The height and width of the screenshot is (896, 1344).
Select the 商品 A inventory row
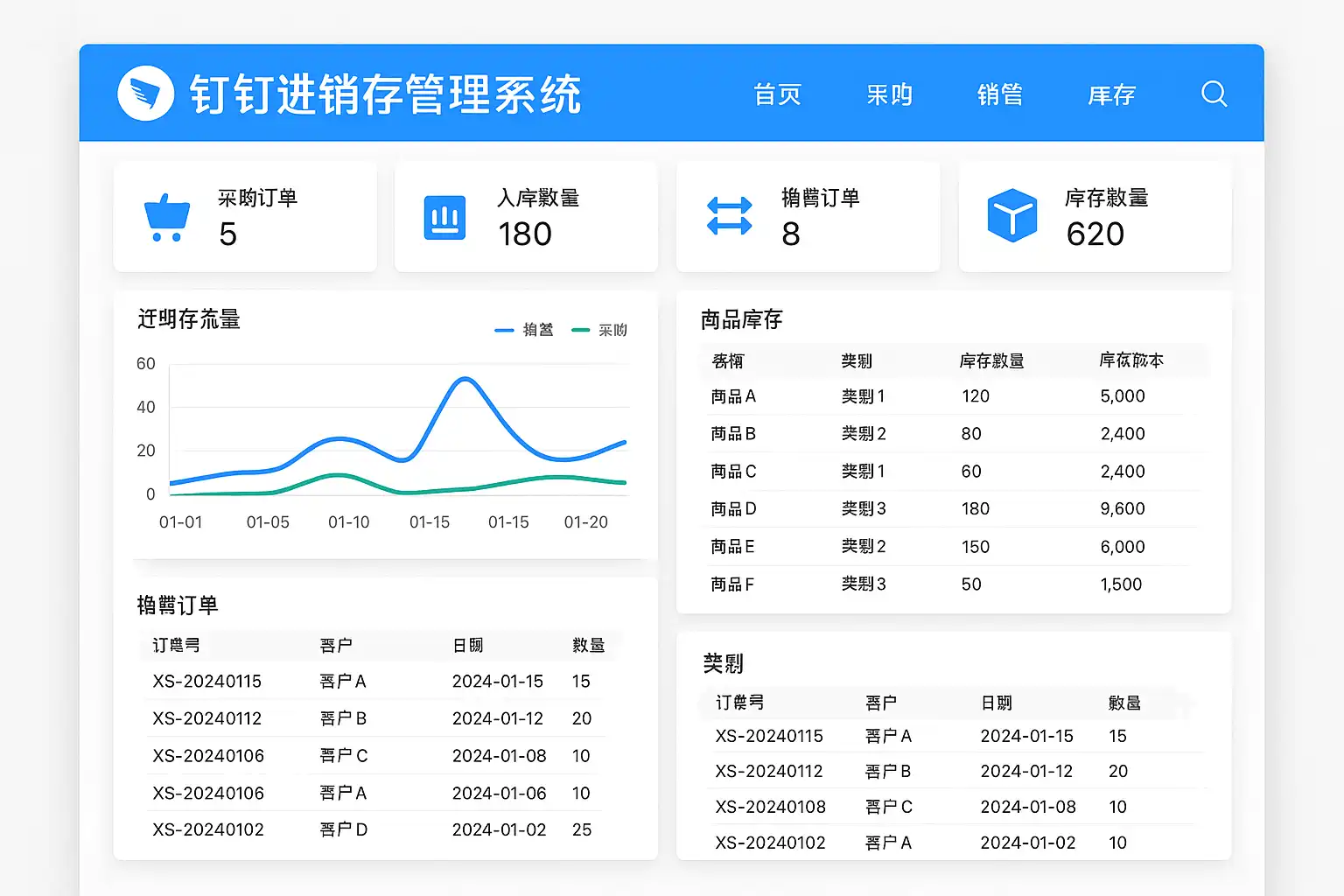pyautogui.click(x=733, y=396)
